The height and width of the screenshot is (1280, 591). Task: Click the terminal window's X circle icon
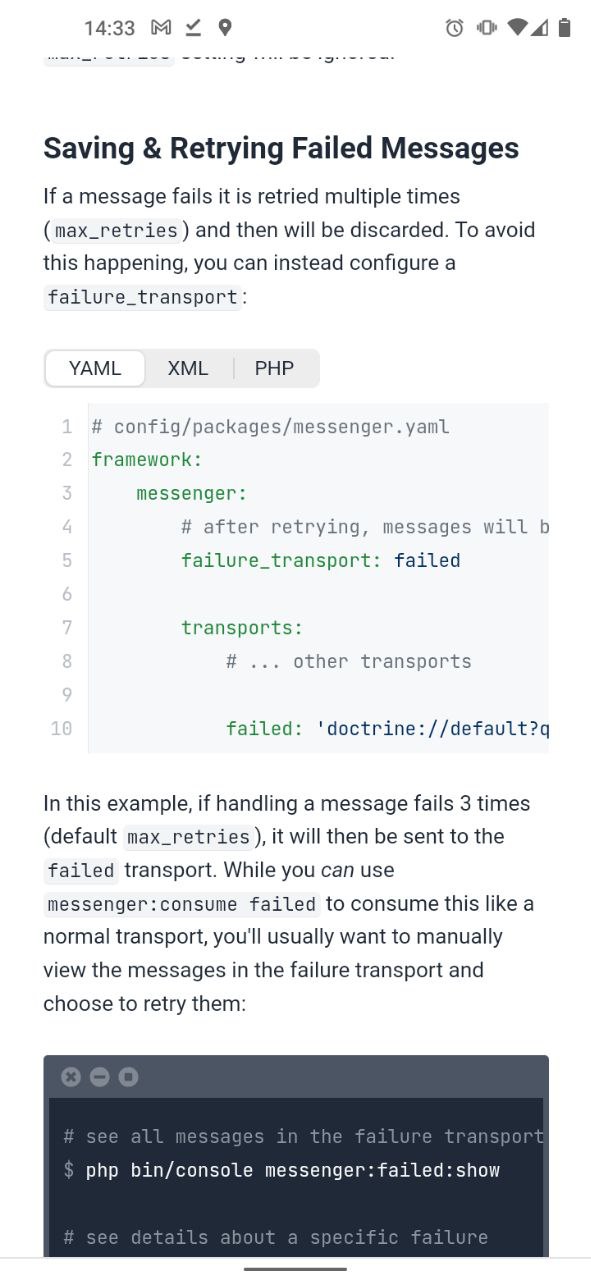(70, 1077)
